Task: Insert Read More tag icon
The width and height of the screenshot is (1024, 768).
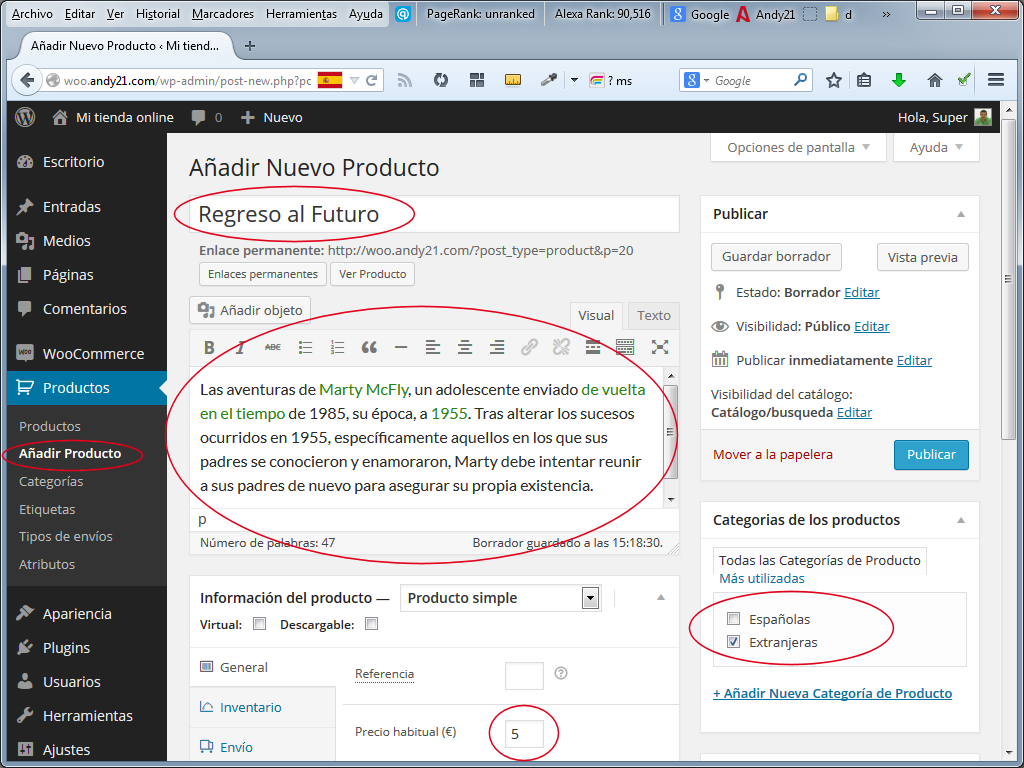Action: pos(592,347)
